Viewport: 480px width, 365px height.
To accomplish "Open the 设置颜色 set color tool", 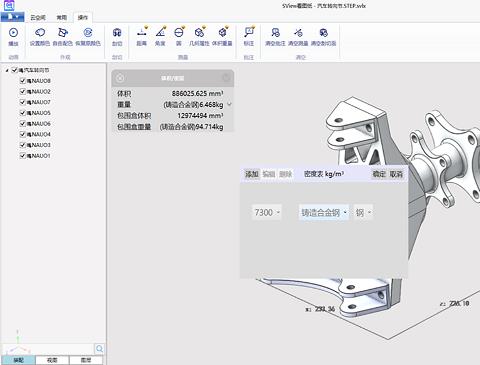I will [40, 33].
